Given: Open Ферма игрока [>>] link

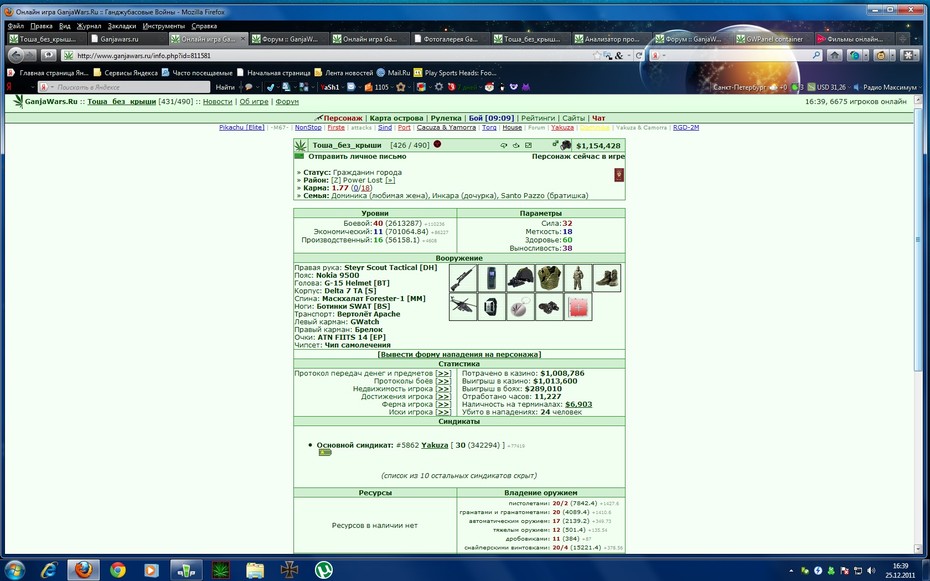Looking at the screenshot, I should [443, 404].
